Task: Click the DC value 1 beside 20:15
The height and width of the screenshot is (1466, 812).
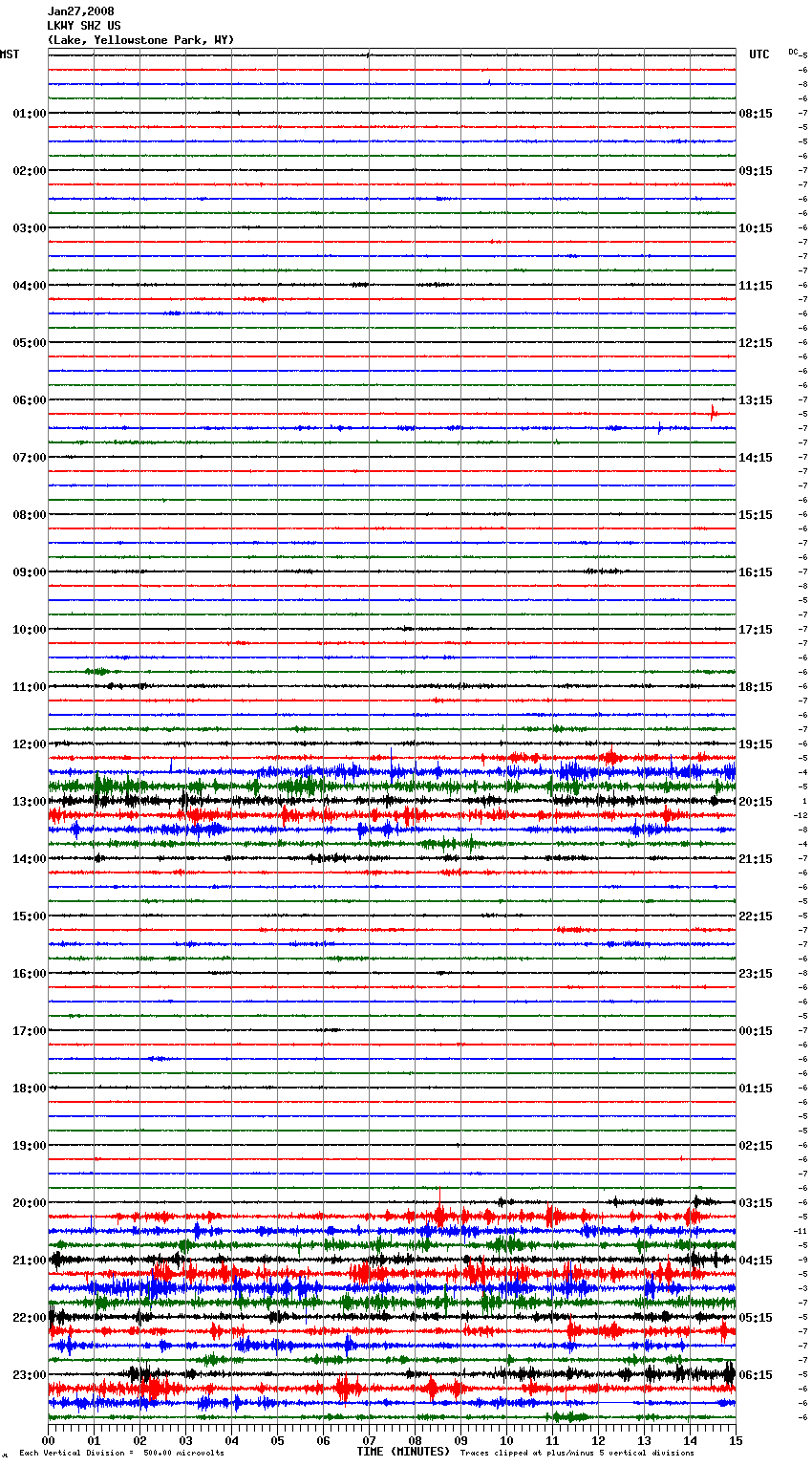Action: tap(804, 802)
